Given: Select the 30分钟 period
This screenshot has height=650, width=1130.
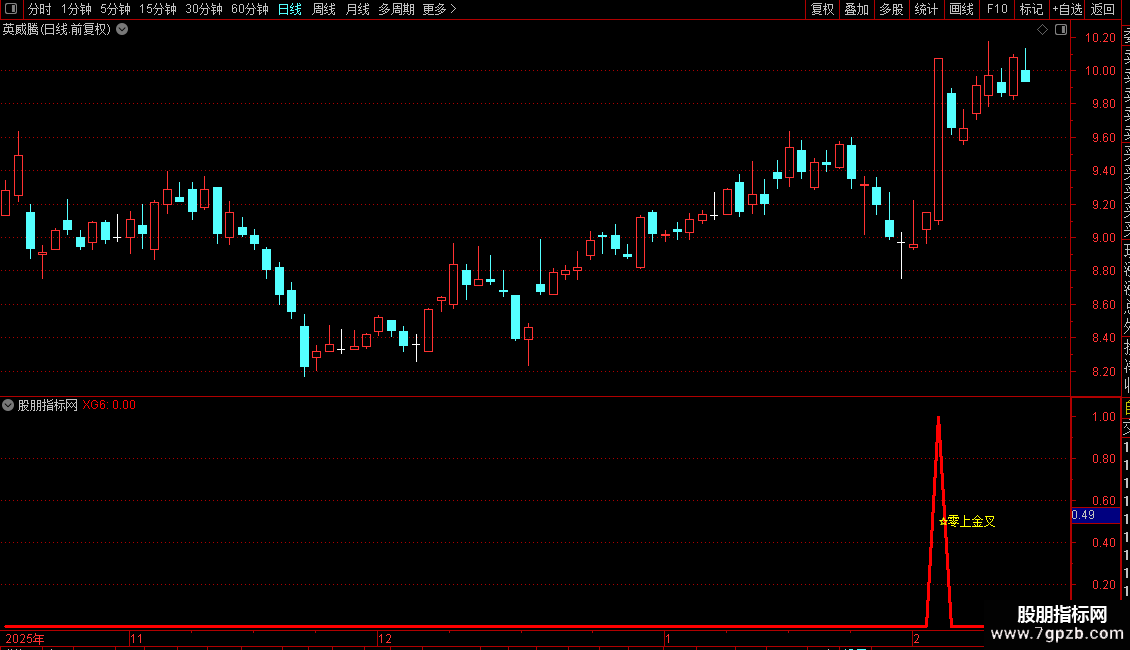Looking at the screenshot, I should (204, 9).
